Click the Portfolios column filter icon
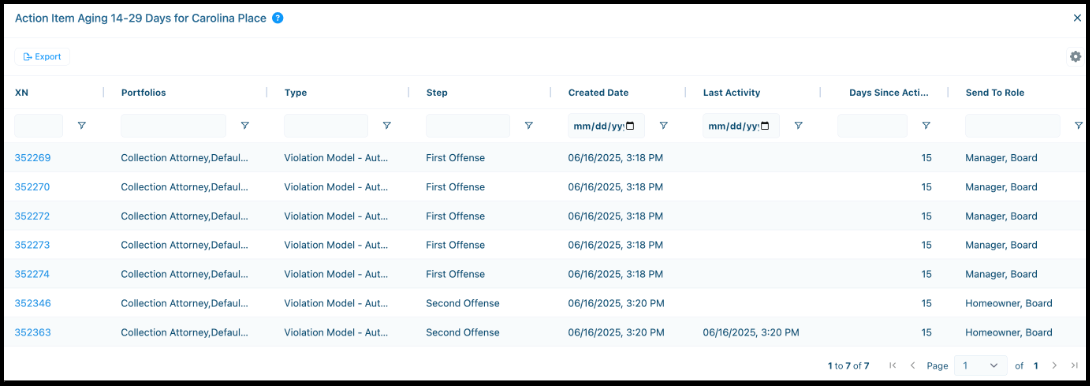1090x386 pixels. [x=245, y=125]
